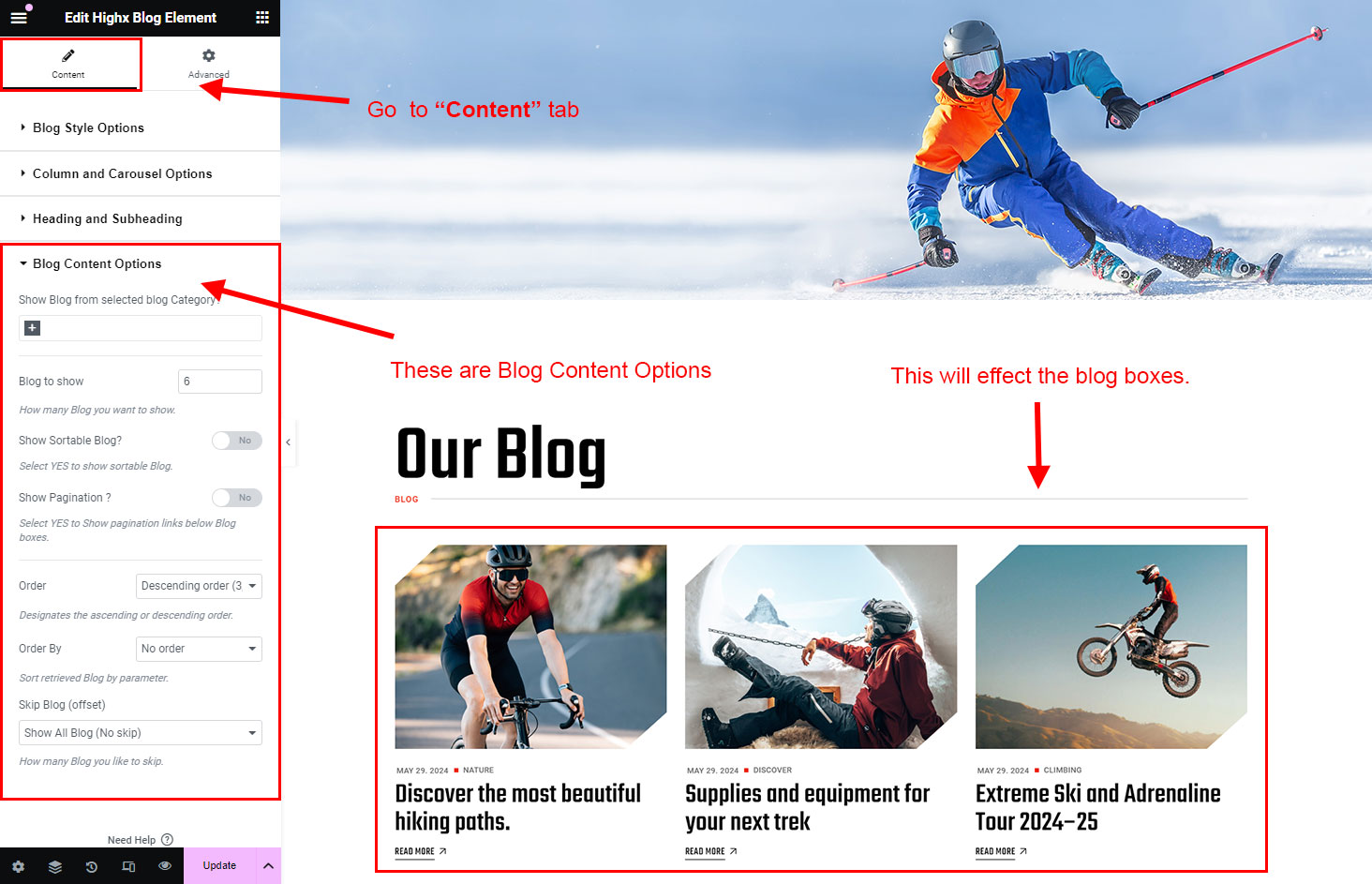The width and height of the screenshot is (1372, 884).
Task: Click the Need Help question icon
Action: (168, 840)
